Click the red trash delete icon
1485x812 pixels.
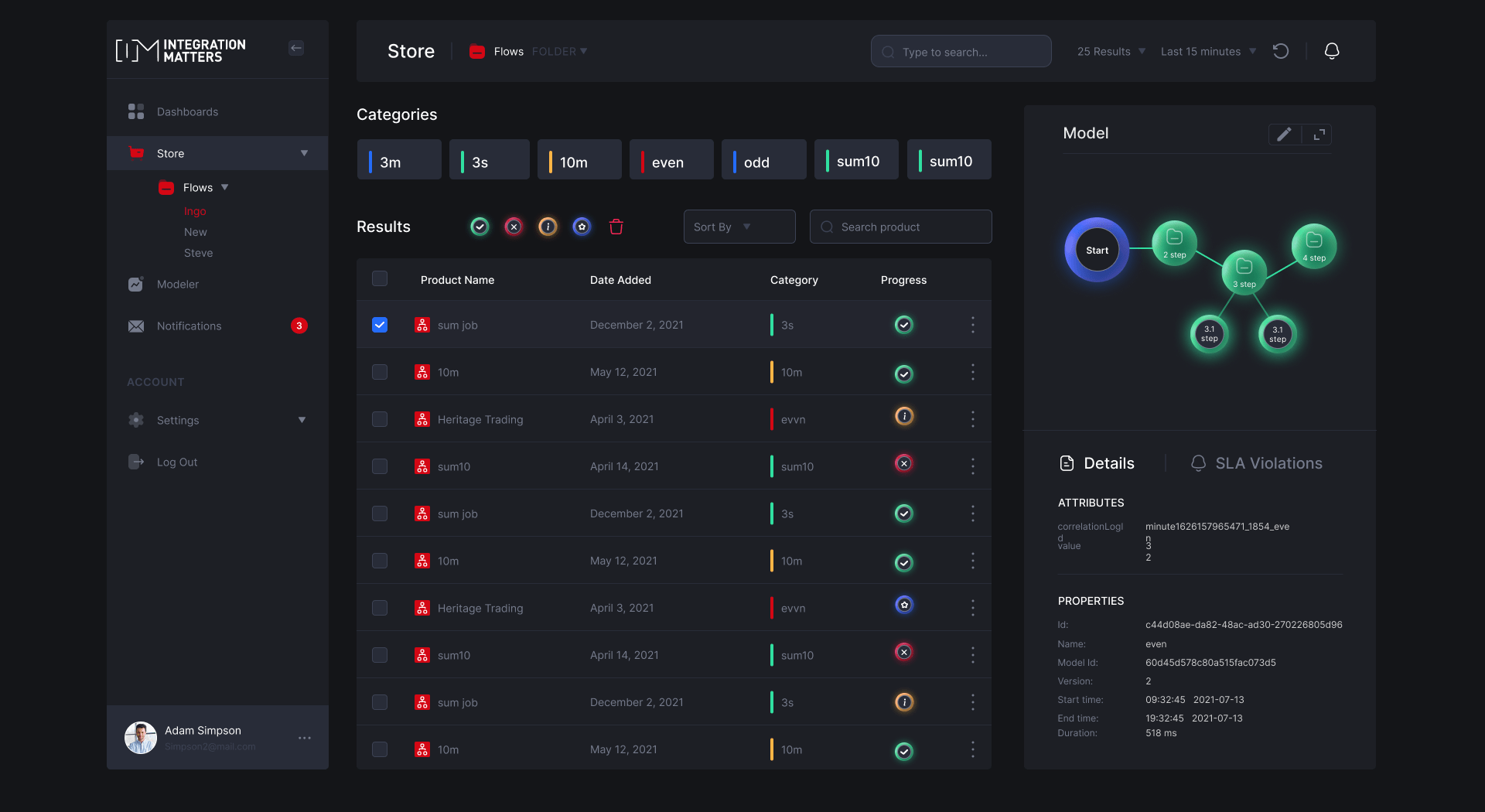point(616,227)
